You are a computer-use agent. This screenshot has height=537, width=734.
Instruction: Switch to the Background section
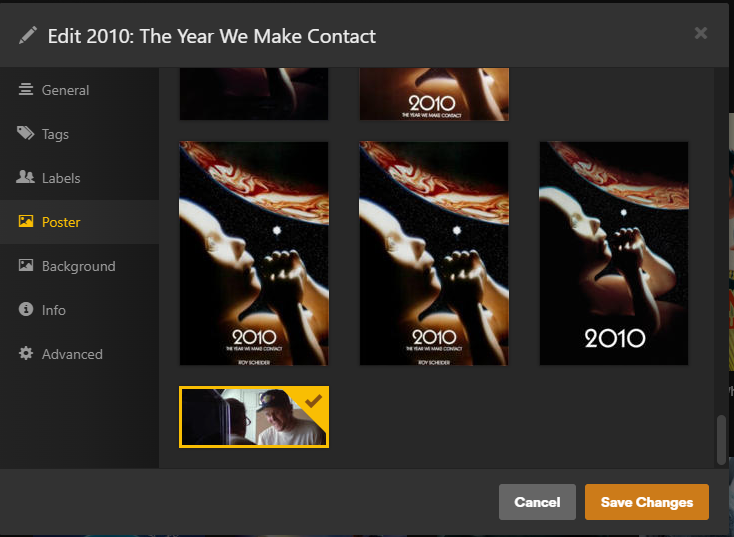coord(80,266)
